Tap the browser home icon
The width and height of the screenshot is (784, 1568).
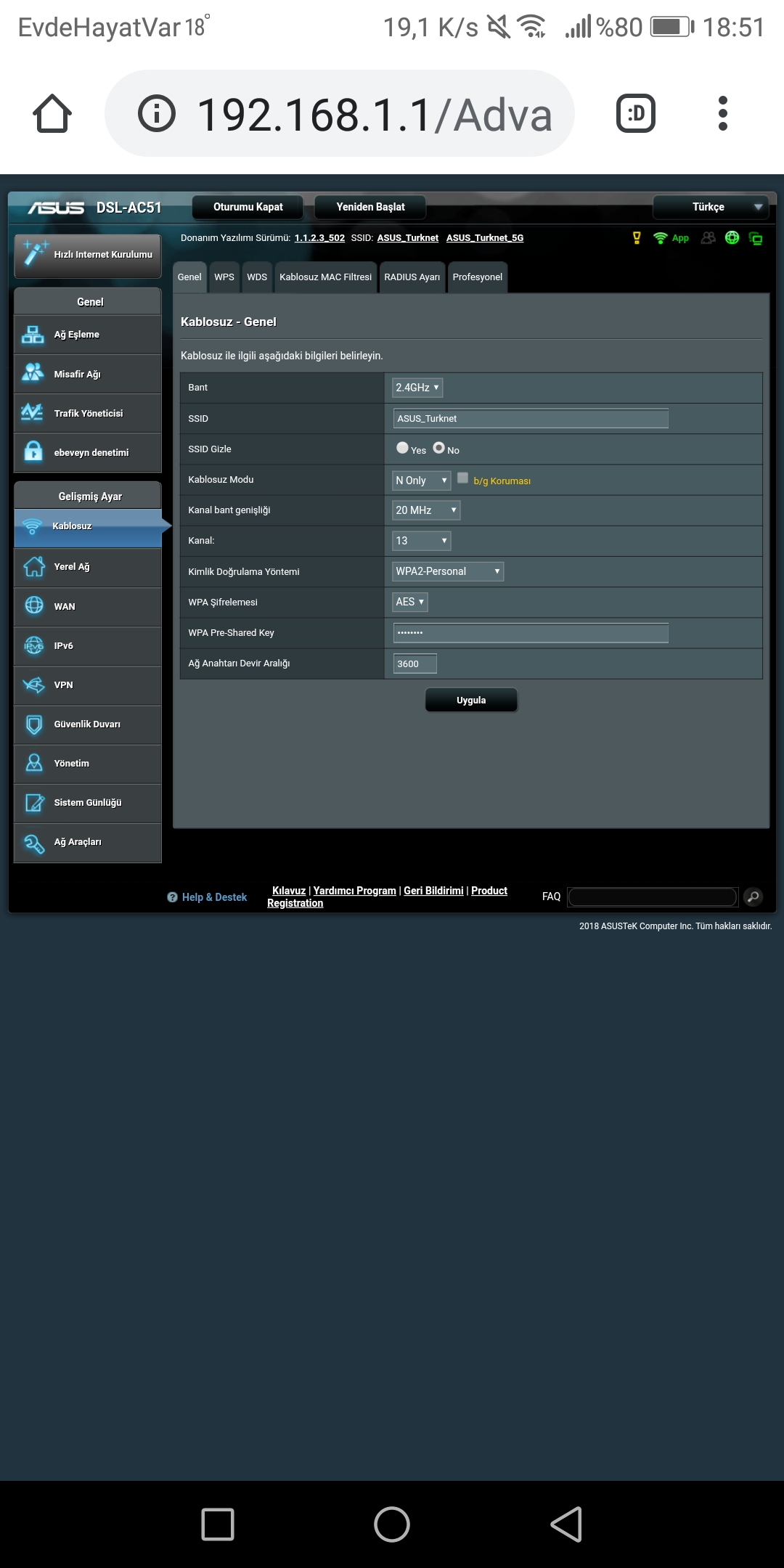[52, 113]
